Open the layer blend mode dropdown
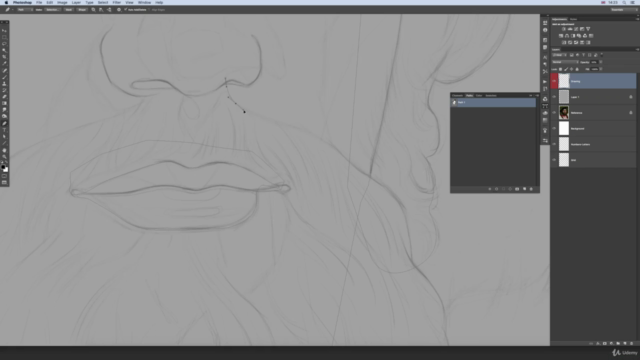 pos(565,62)
